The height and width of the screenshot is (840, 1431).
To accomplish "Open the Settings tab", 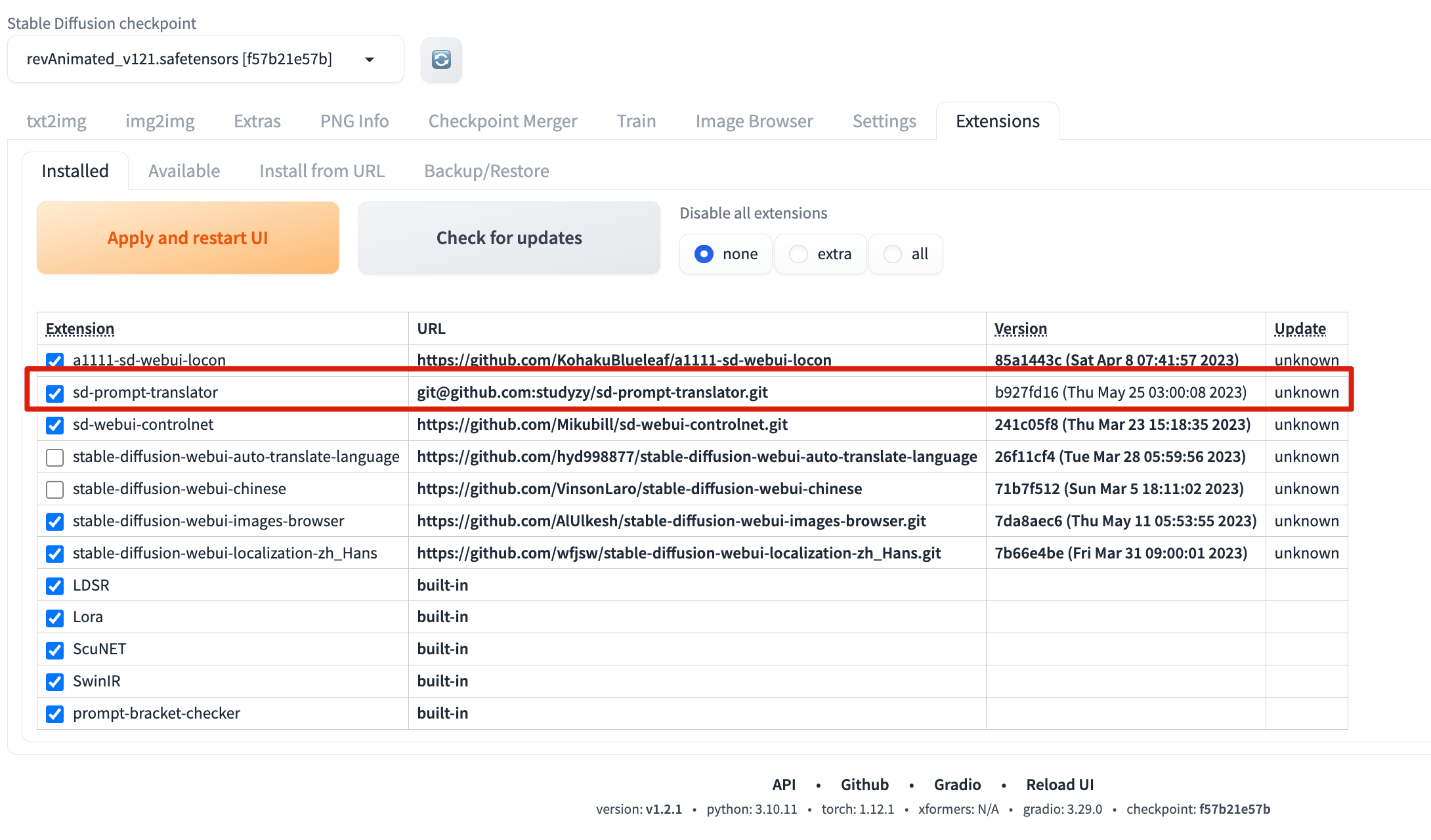I will pyautogui.click(x=884, y=121).
